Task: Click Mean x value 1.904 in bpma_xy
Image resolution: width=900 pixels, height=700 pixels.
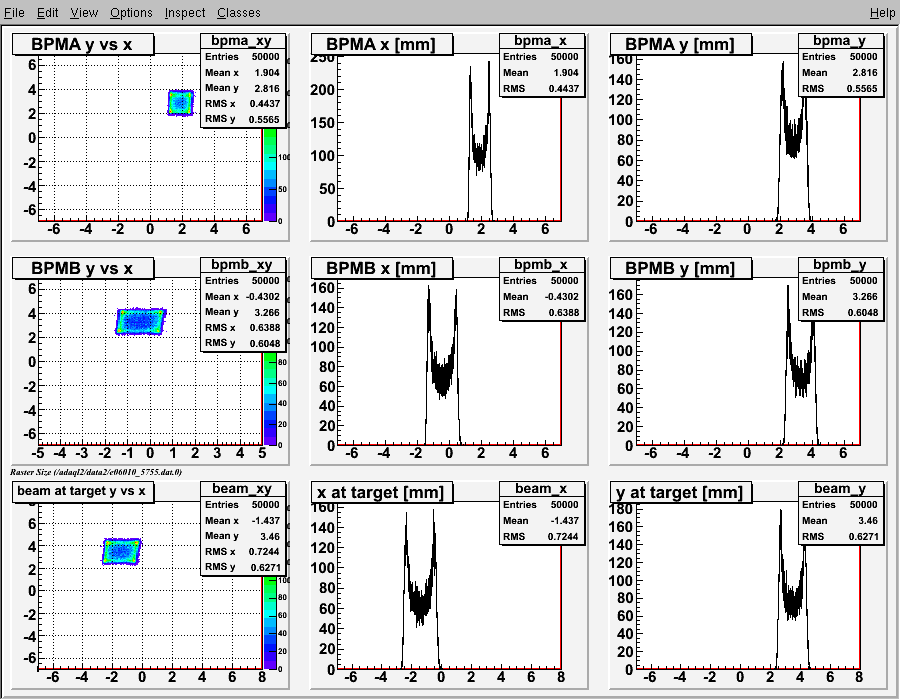Action: coord(267,73)
